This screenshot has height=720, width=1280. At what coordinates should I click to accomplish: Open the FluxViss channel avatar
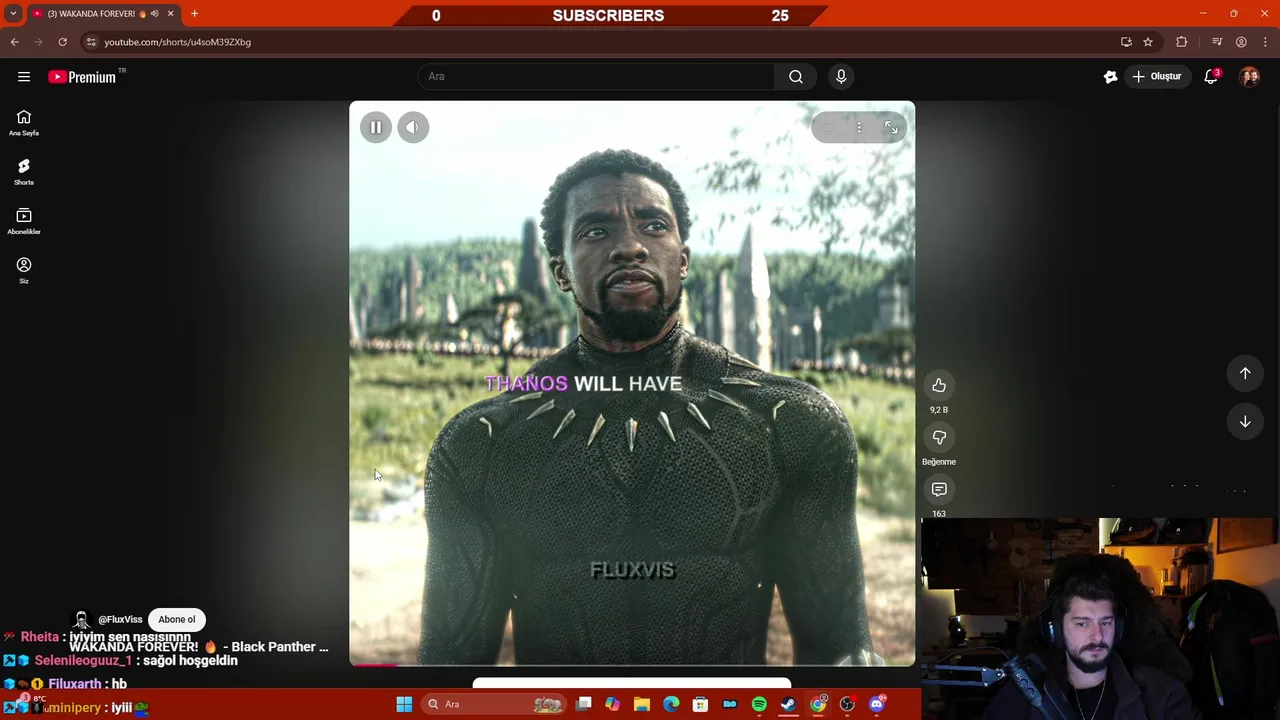(x=82, y=619)
